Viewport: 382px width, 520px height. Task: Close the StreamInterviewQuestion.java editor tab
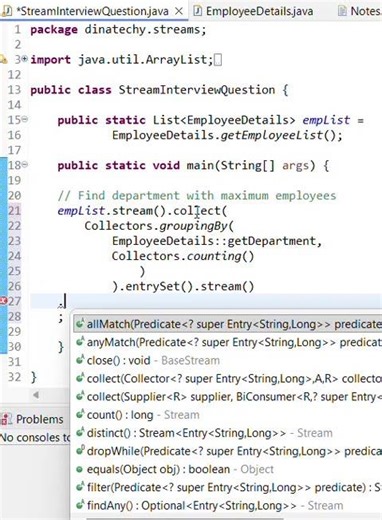tap(179, 11)
